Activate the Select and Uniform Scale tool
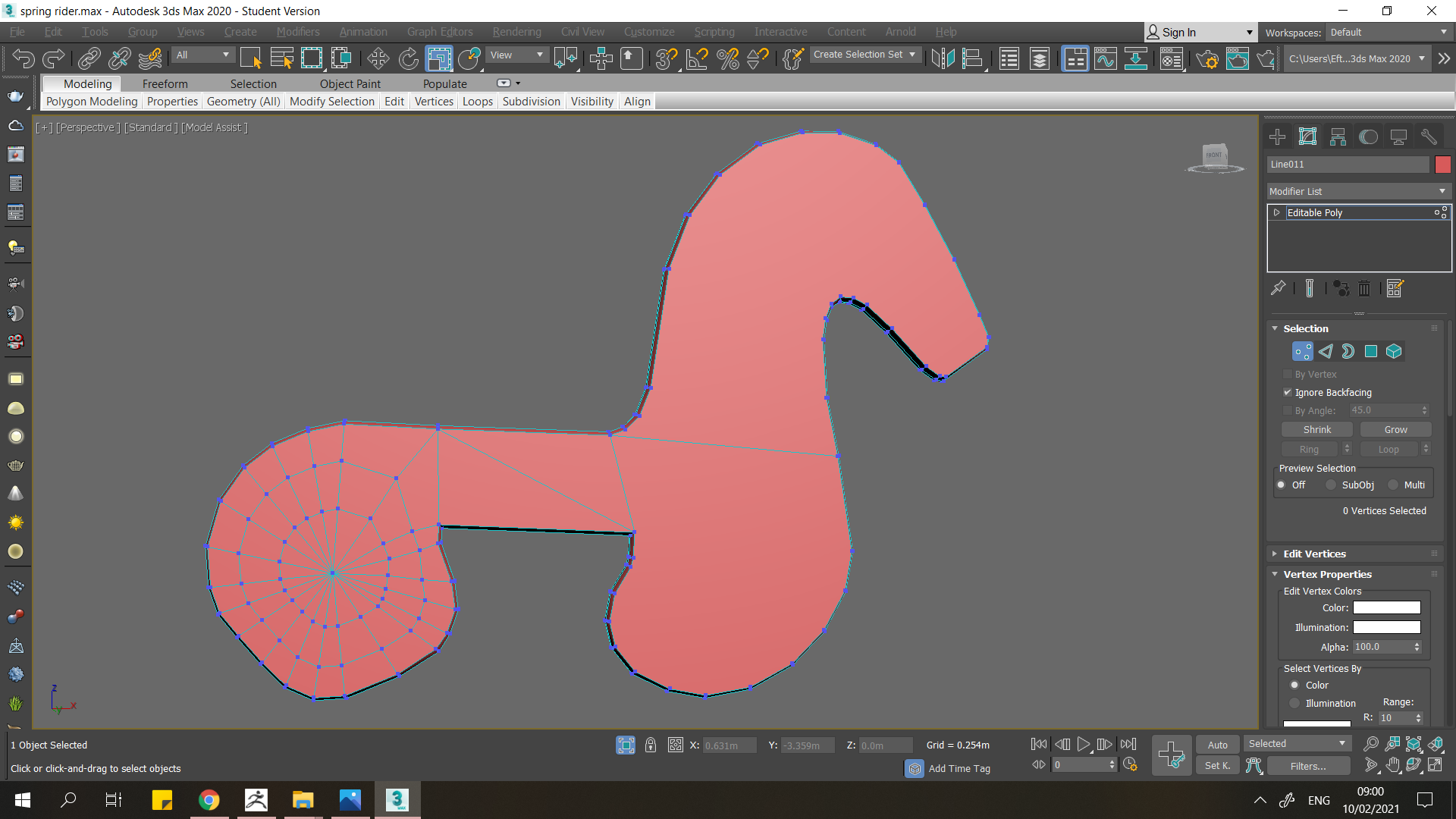The image size is (1456, 819). click(x=438, y=58)
